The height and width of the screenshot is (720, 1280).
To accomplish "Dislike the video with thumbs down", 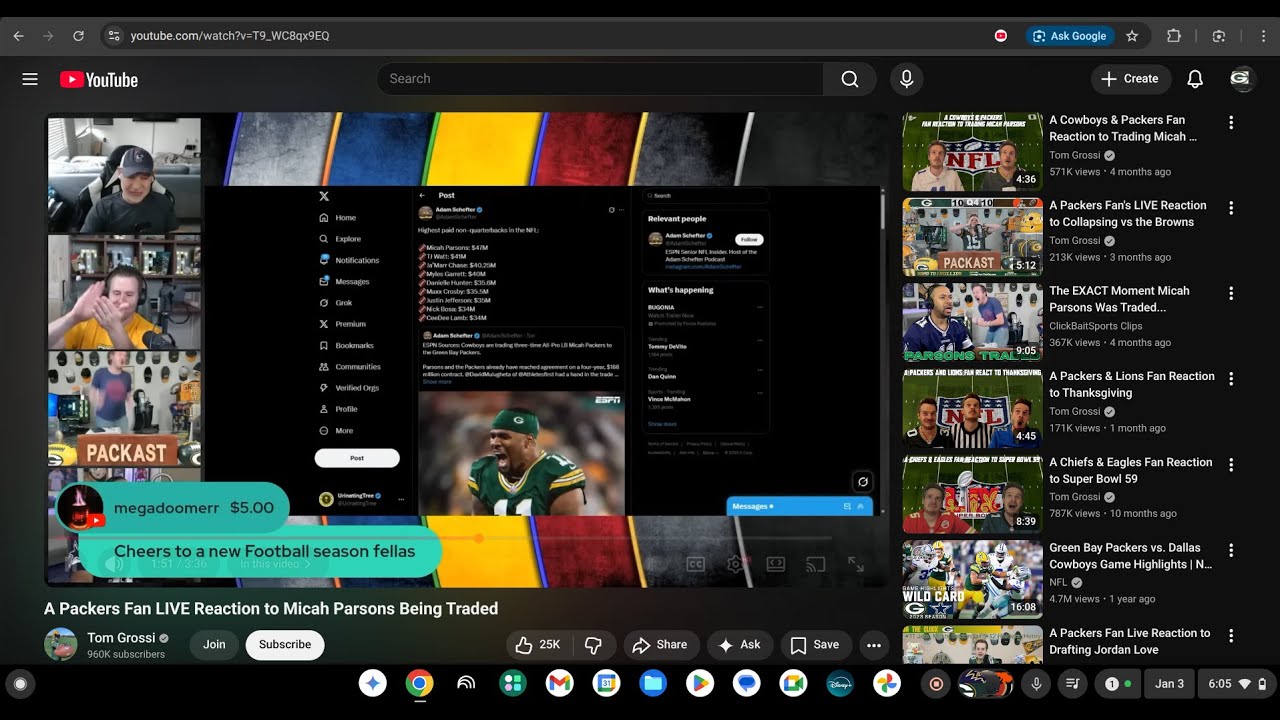I will pyautogui.click(x=593, y=645).
